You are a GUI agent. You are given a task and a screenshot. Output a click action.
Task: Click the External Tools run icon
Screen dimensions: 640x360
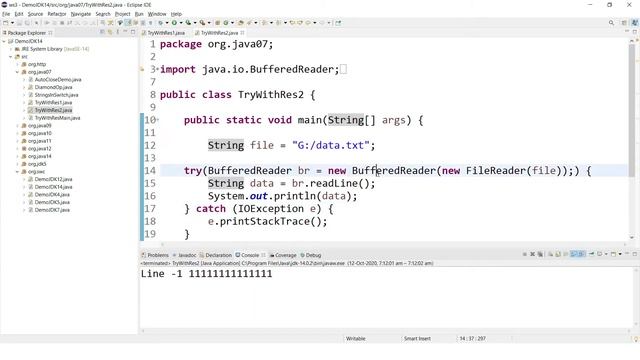(x=202, y=23)
